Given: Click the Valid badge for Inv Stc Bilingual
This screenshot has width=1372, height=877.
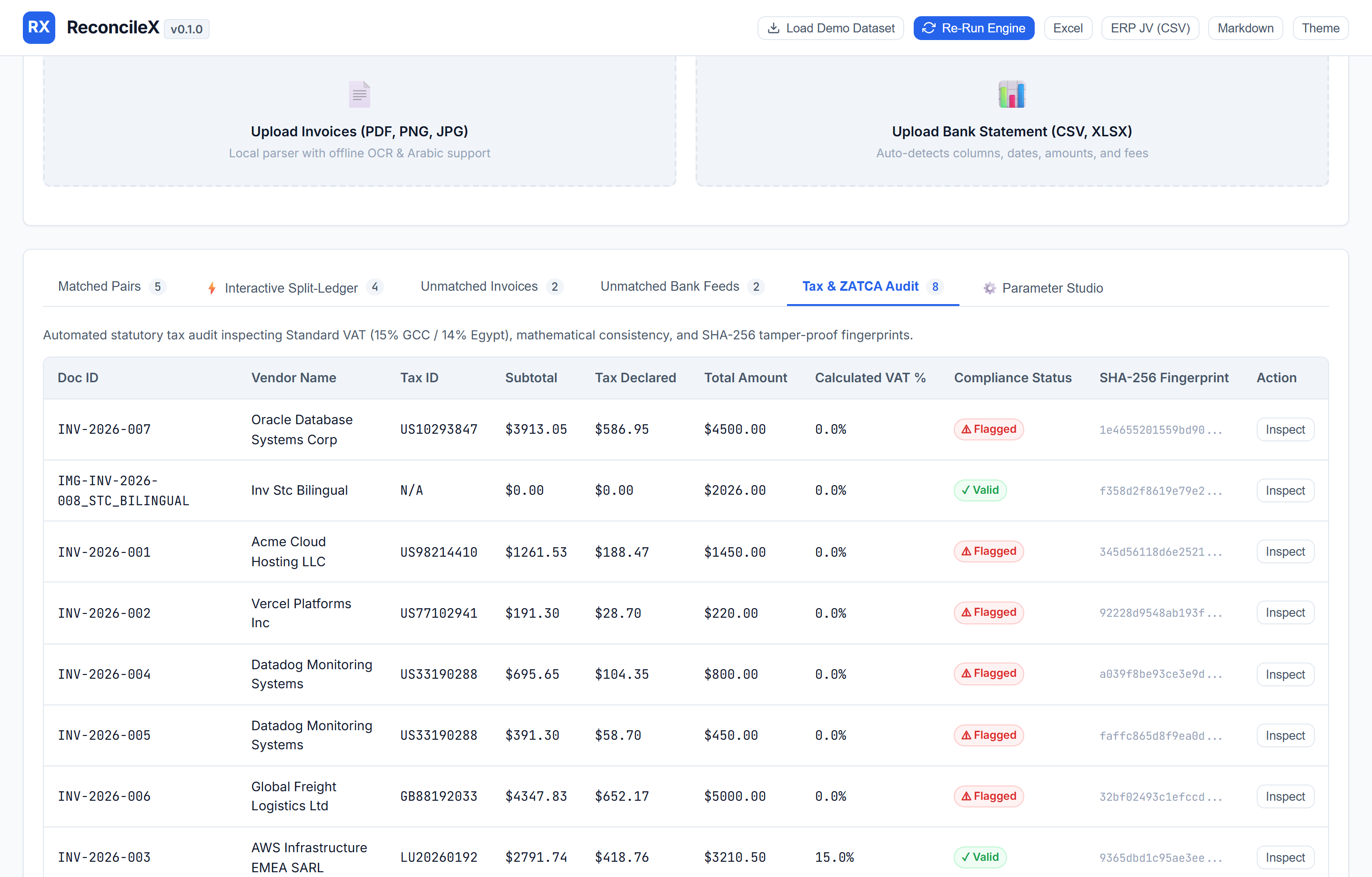Looking at the screenshot, I should coord(980,490).
